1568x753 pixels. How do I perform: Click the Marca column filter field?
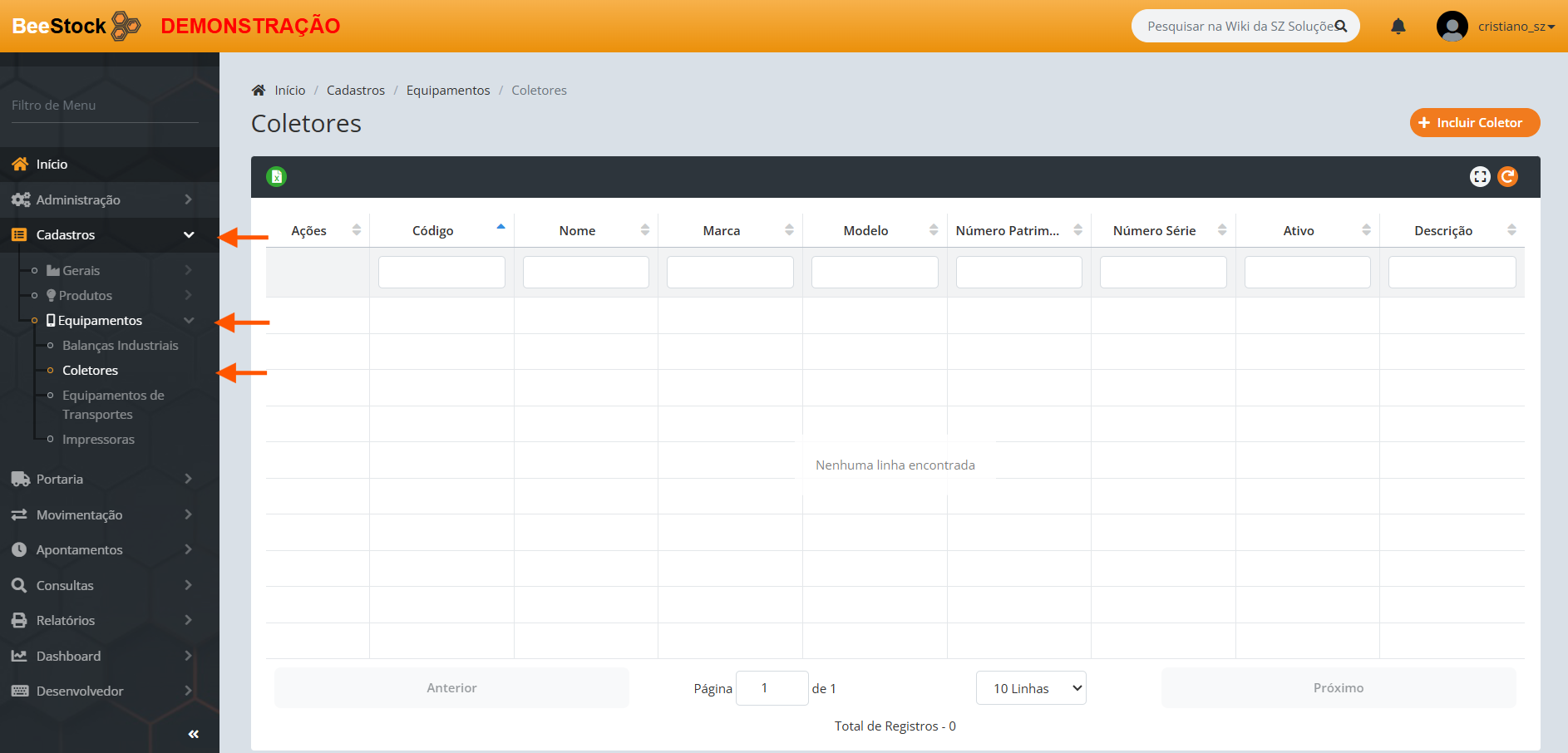pos(730,272)
